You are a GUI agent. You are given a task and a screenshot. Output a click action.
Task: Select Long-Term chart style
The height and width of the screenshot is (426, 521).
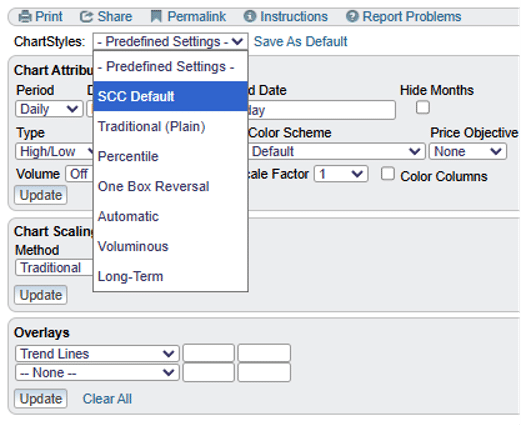[x=171, y=276]
